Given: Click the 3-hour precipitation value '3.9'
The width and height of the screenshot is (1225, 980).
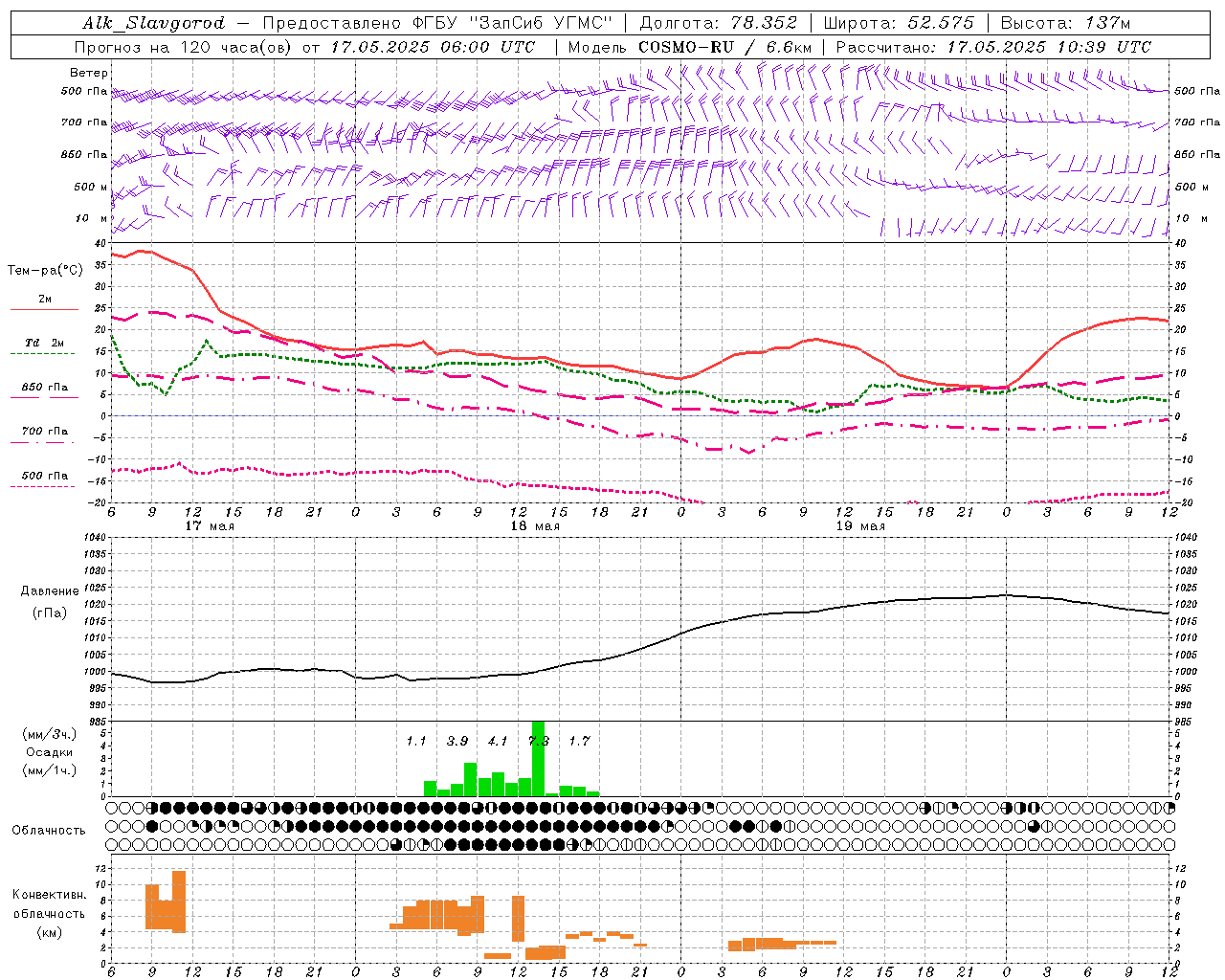Looking at the screenshot, I should coord(457,741).
